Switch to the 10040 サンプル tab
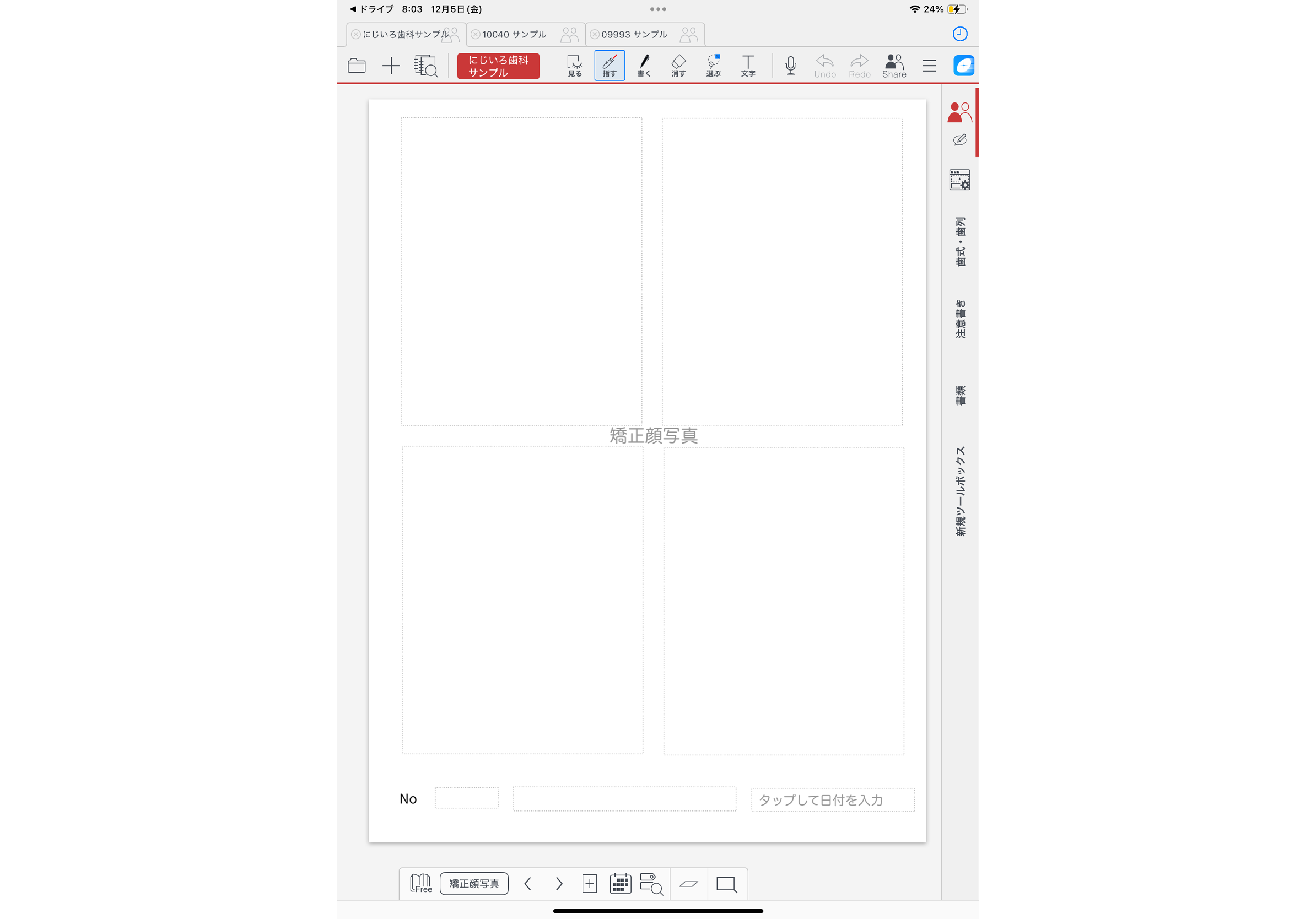 click(514, 34)
